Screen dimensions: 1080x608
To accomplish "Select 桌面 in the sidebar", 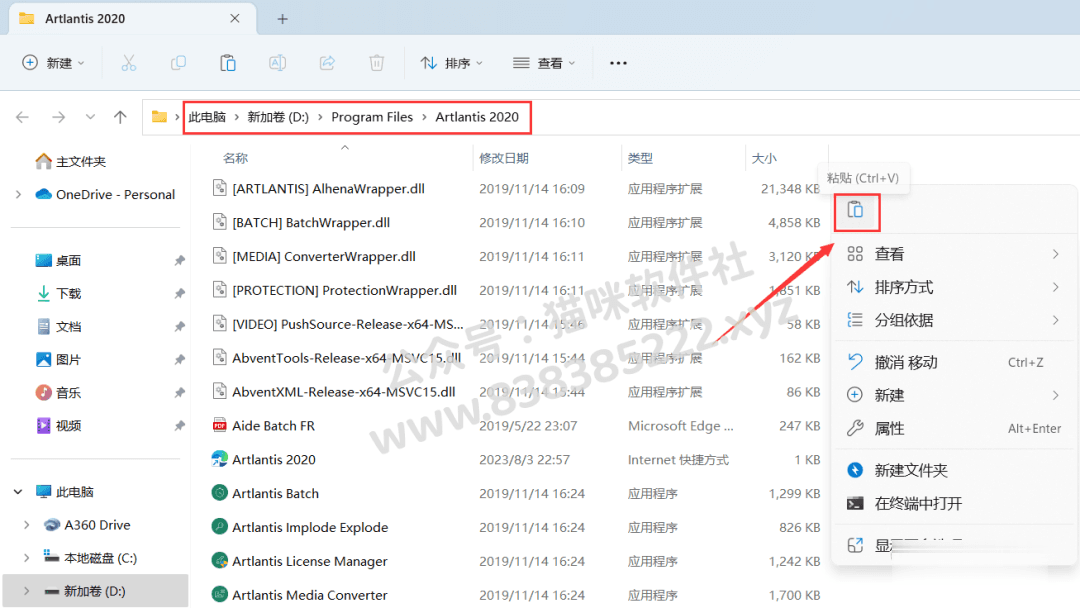I will [x=69, y=260].
